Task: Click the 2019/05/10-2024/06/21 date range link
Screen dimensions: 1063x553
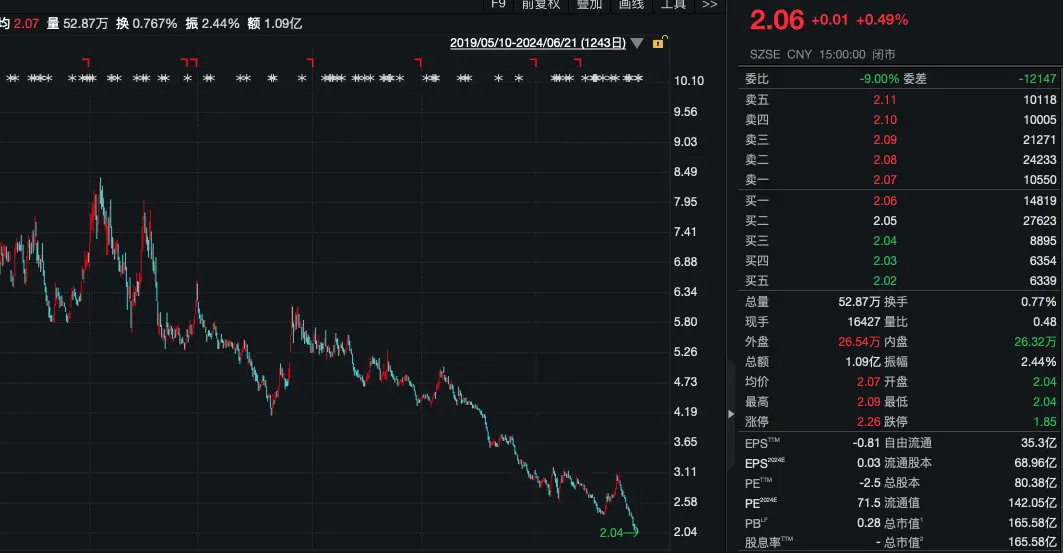Action: pyautogui.click(x=538, y=43)
